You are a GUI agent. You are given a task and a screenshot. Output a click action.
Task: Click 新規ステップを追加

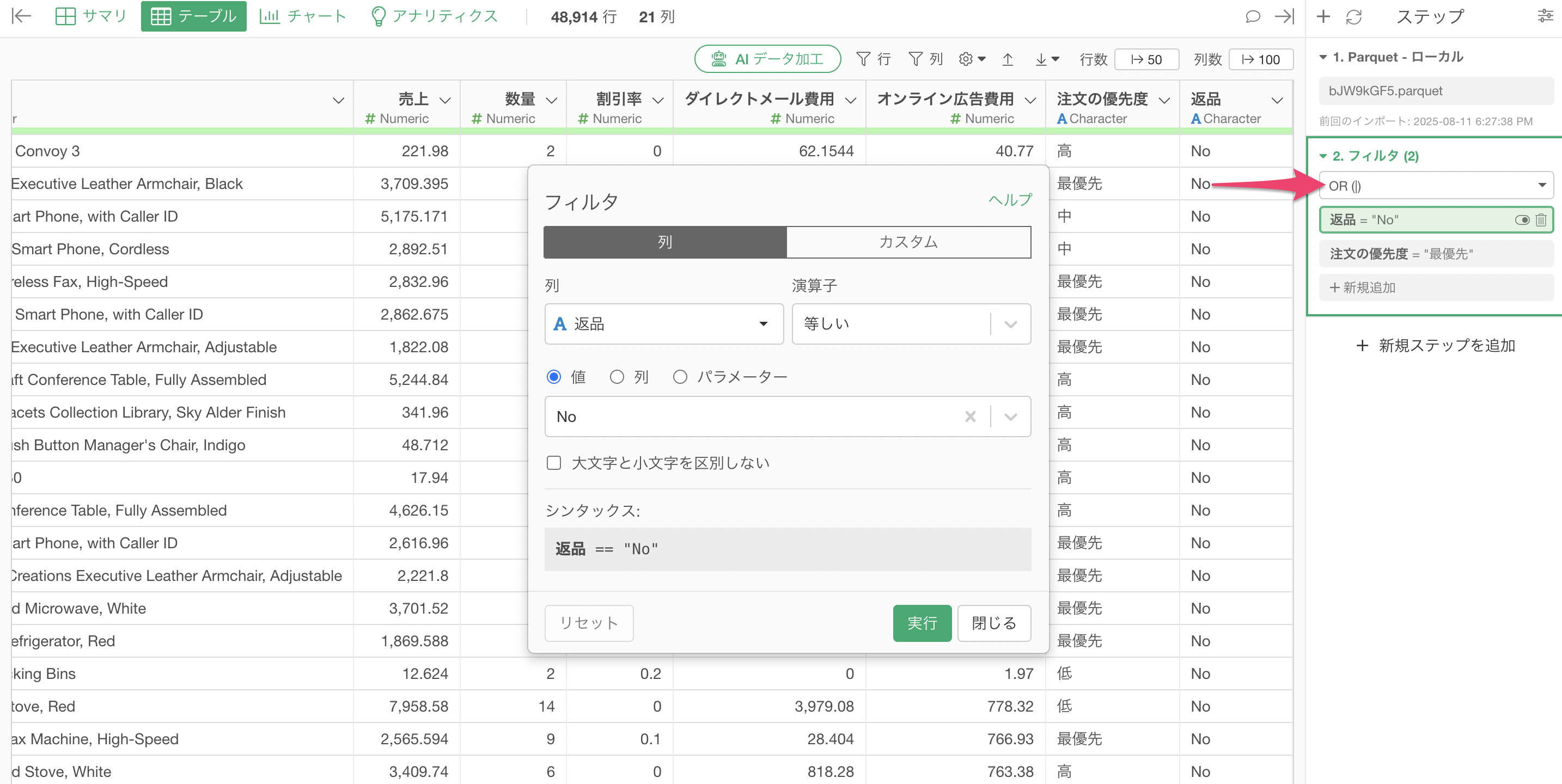1435,346
